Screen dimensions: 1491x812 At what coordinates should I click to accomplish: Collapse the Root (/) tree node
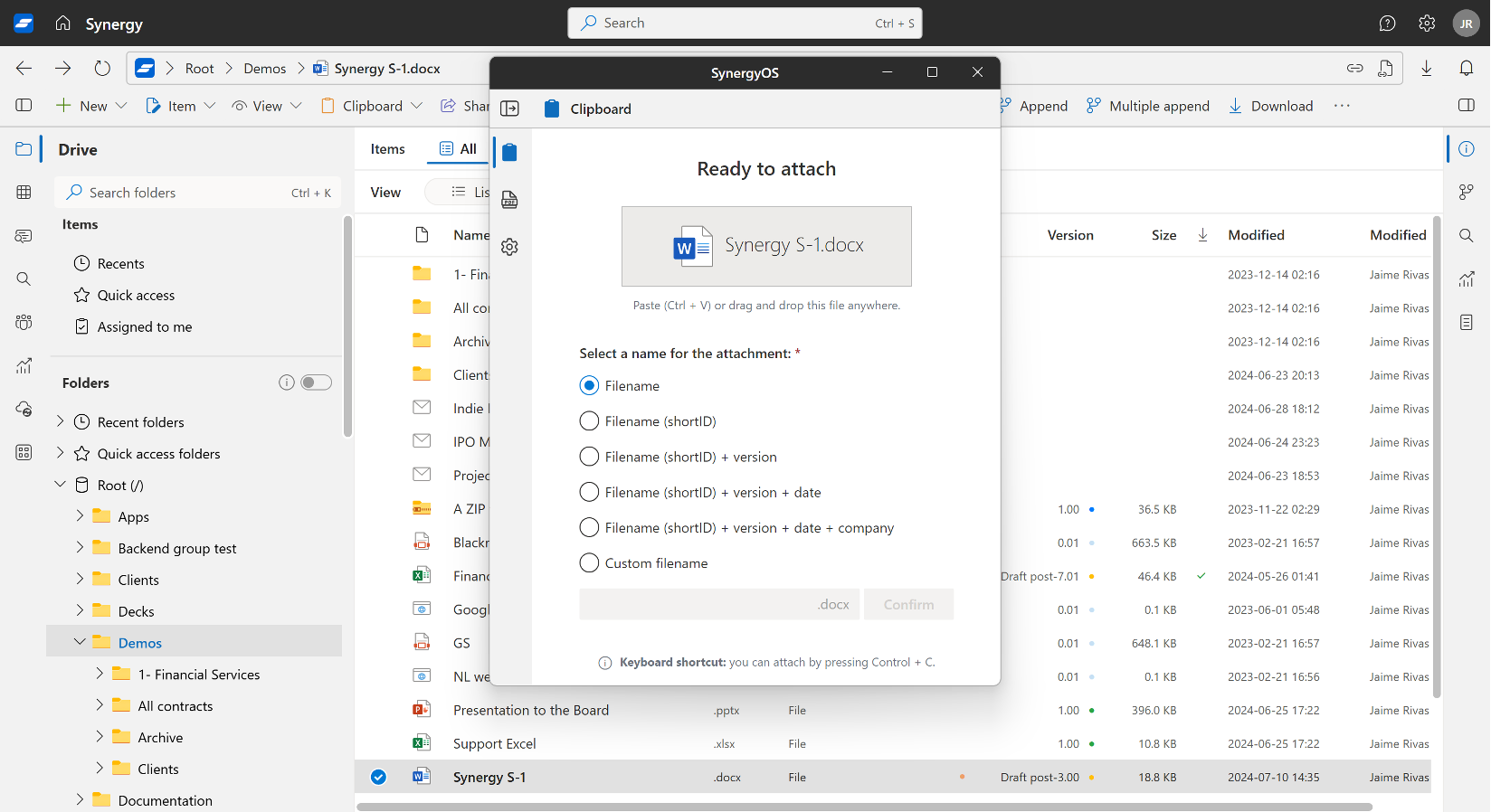(60, 485)
